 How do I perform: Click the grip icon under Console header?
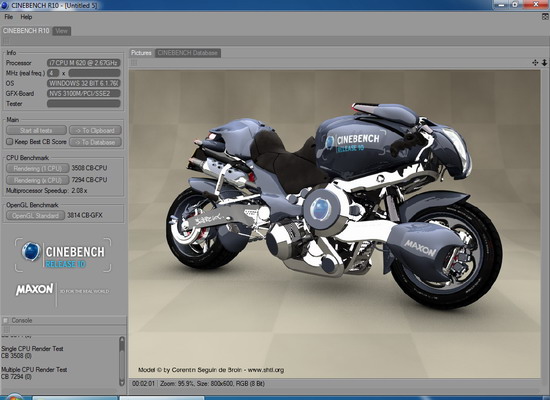[x=6, y=329]
